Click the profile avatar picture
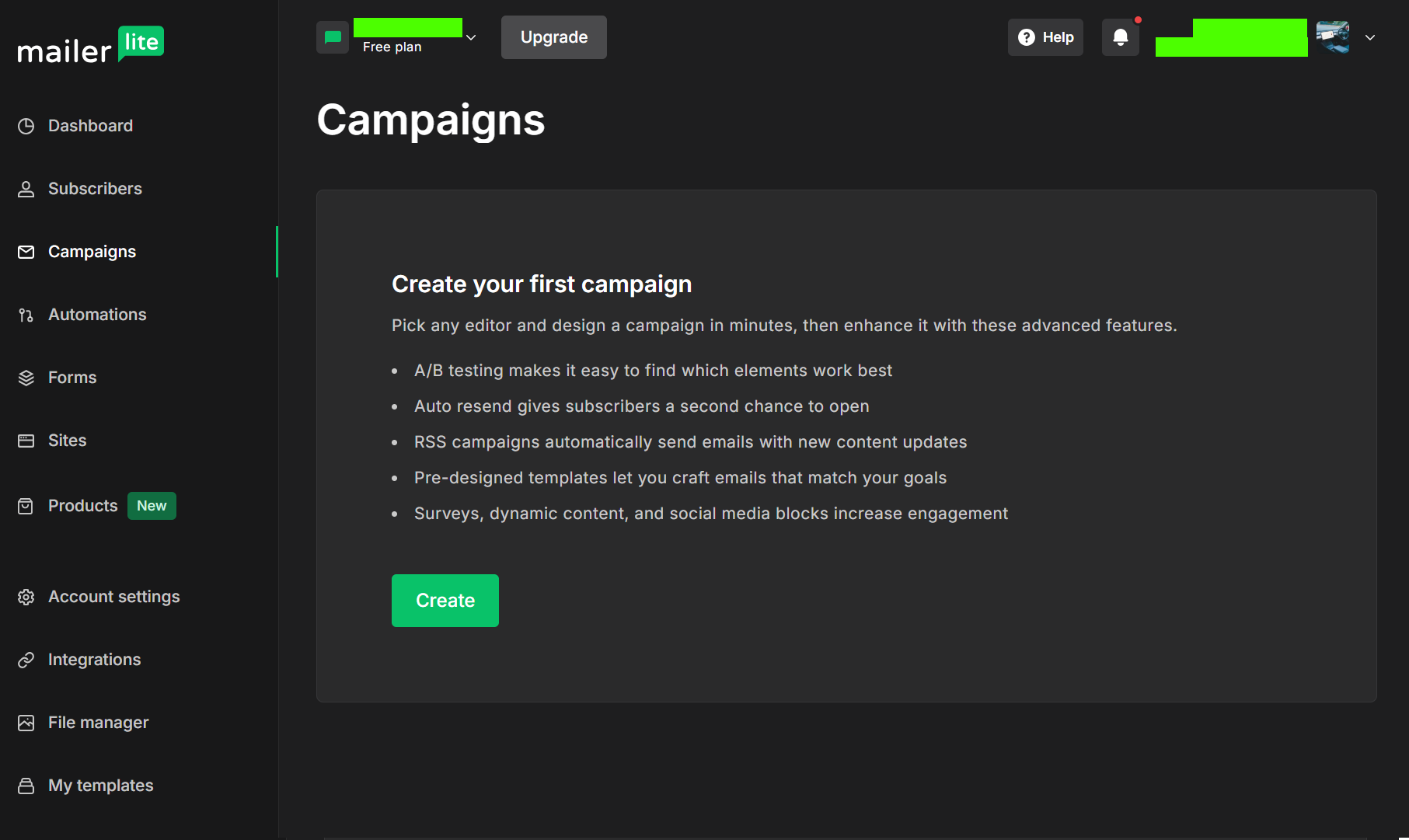 [1332, 37]
